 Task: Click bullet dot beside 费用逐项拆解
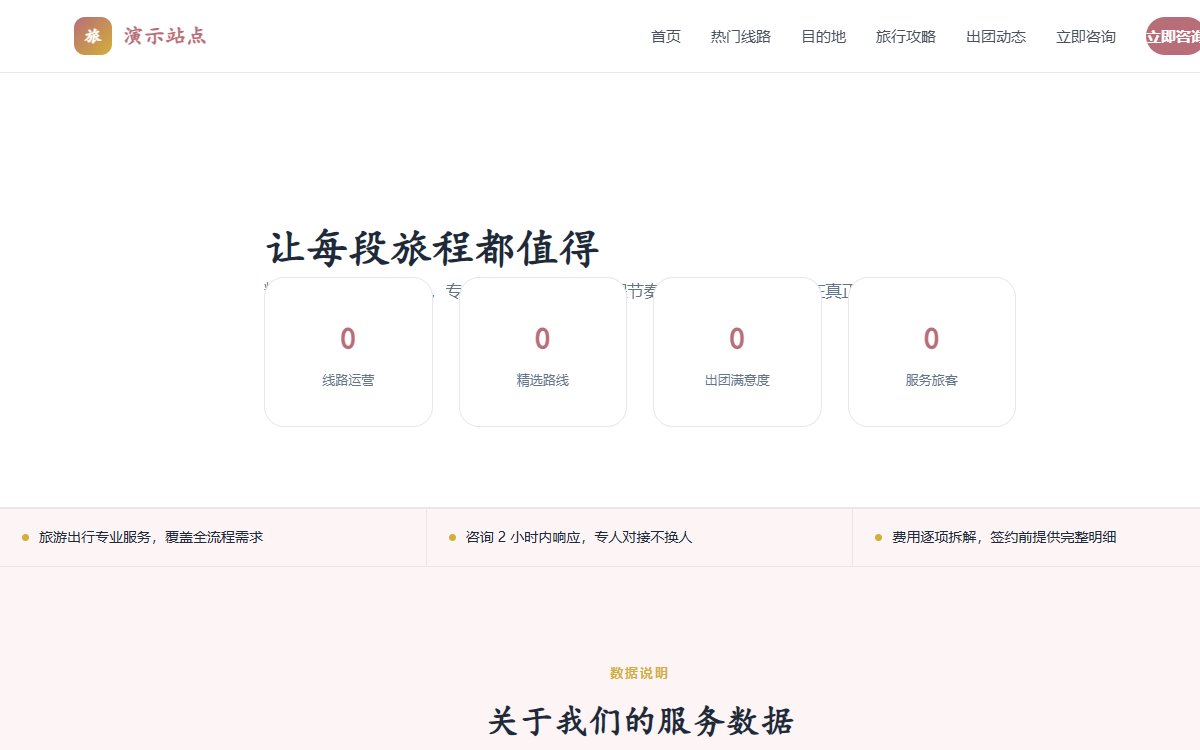pos(878,537)
